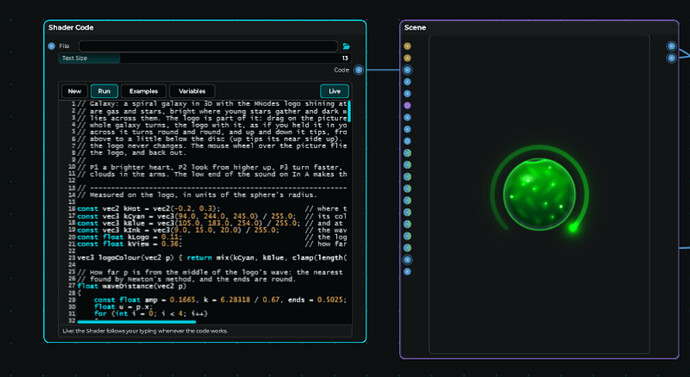This screenshot has height=377, width=690.
Task: Open the Variables menu
Action: pos(192,91)
